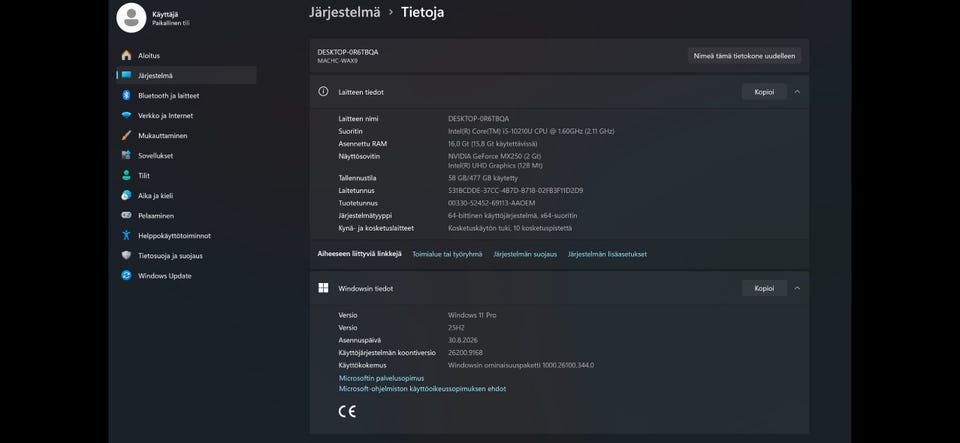Click the MACHC-WAX9 model text
Image resolution: width=960 pixels, height=443 pixels.
[x=337, y=61]
